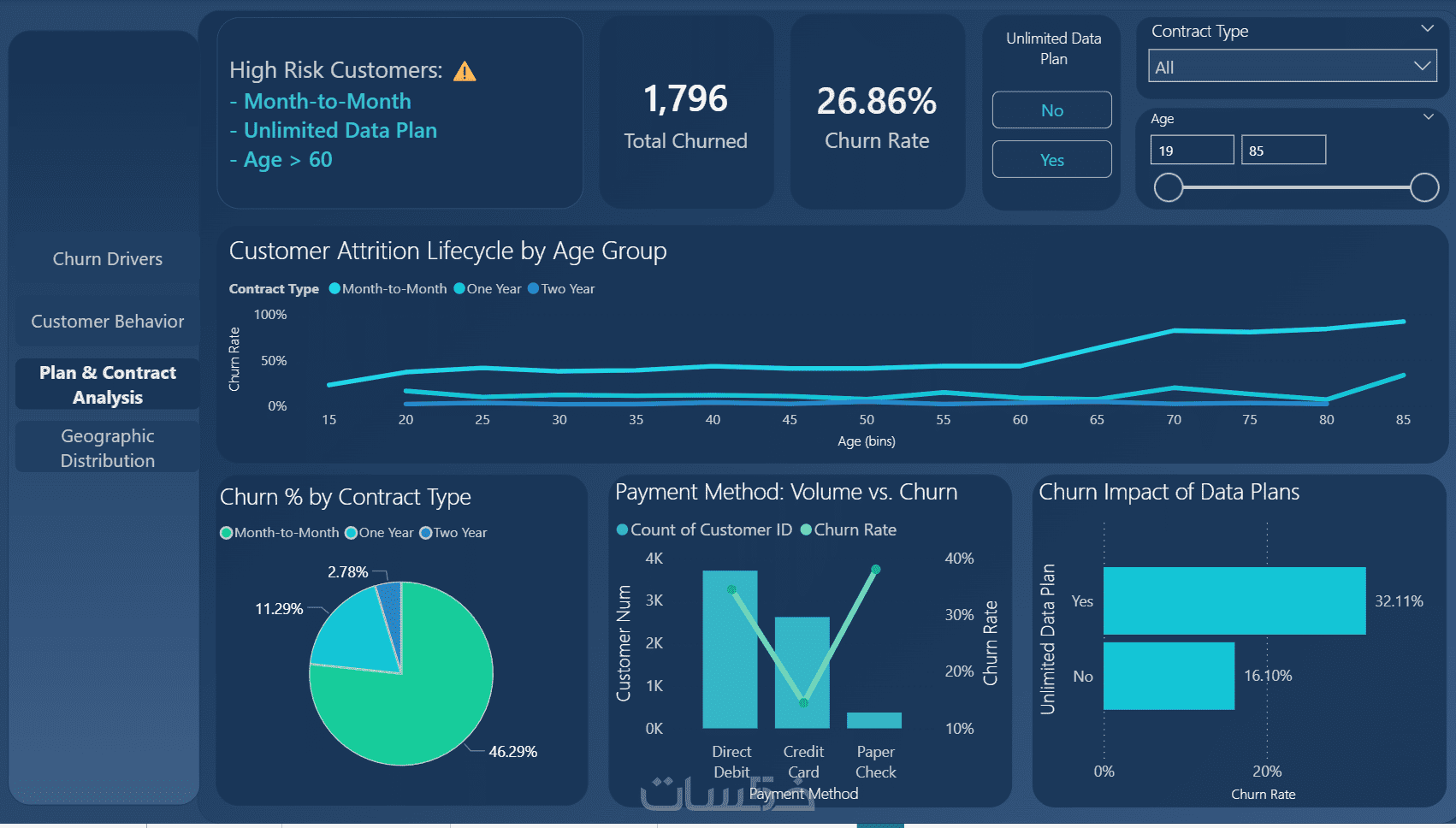
Task: Click Count of Customer ID legend marker
Action: coord(623,530)
